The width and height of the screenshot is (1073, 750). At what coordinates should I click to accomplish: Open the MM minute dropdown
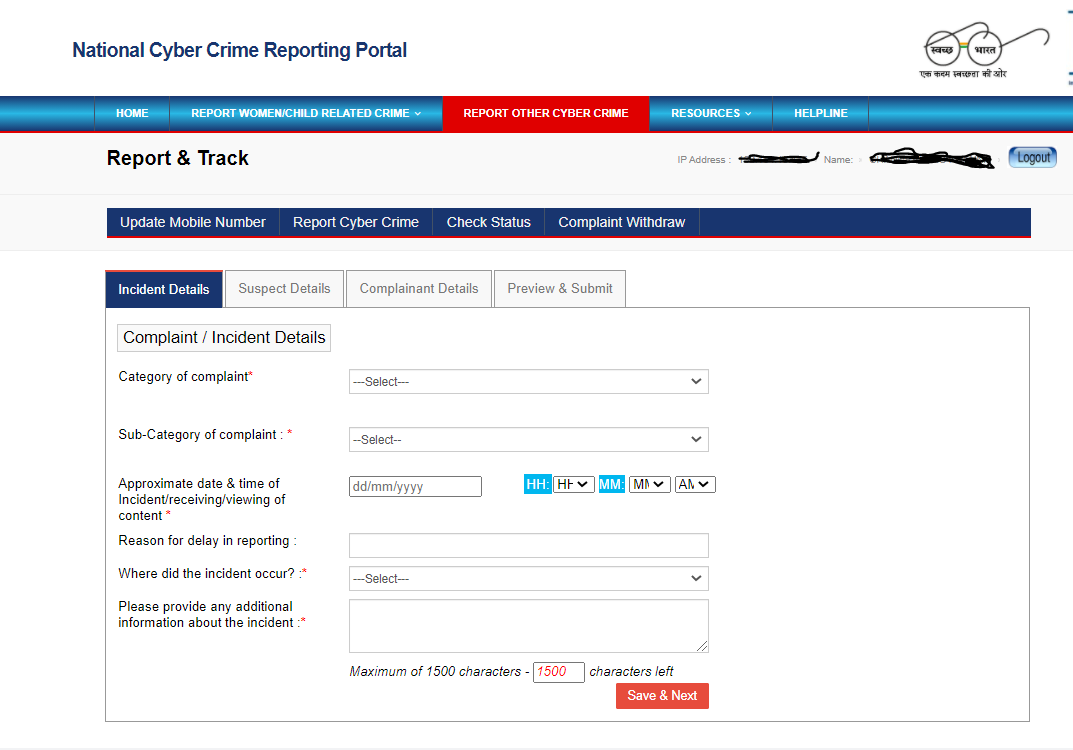pos(649,484)
